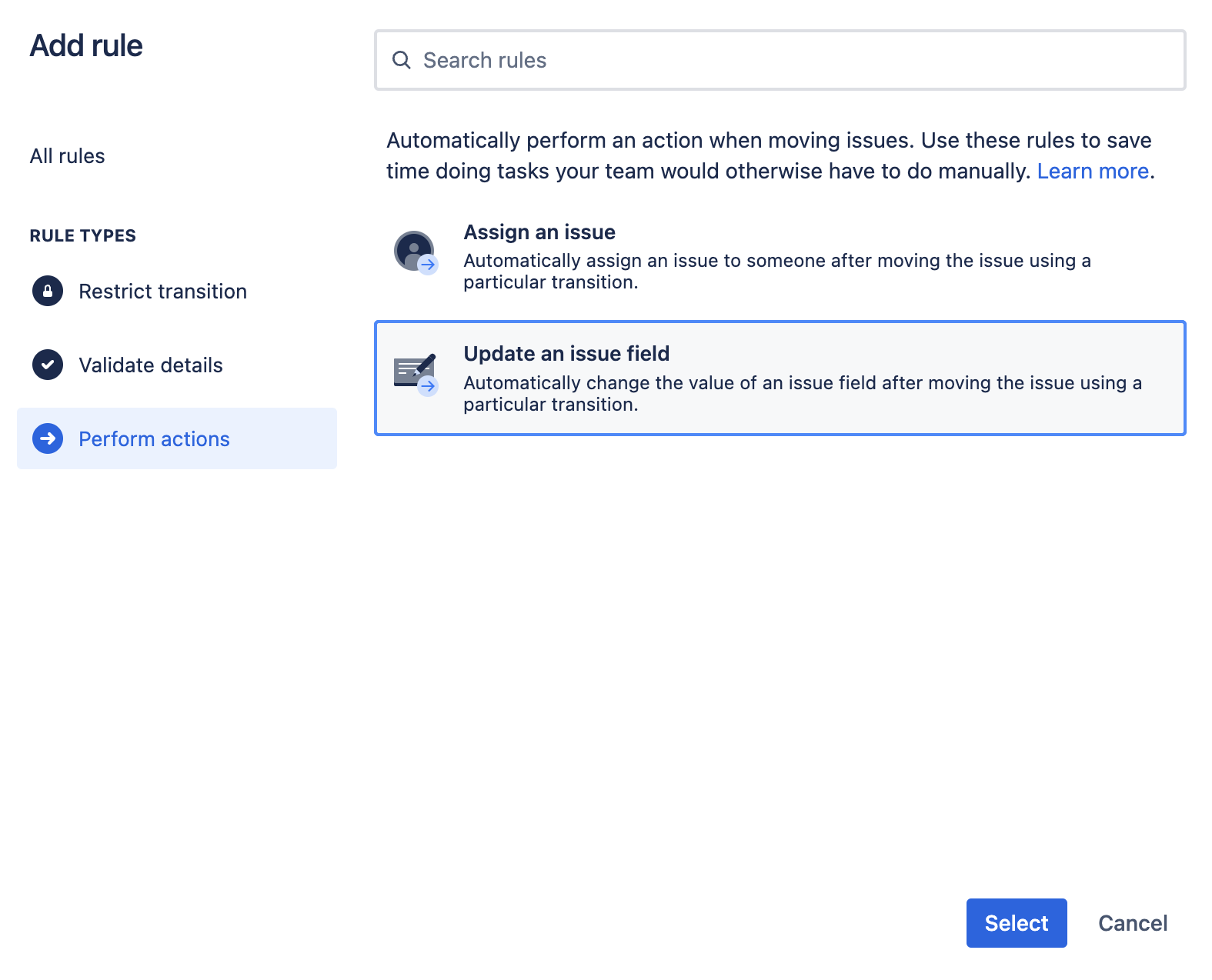Image resolution: width=1212 pixels, height=980 pixels.
Task: Click the magnifier icon in the search box
Action: pos(402,60)
